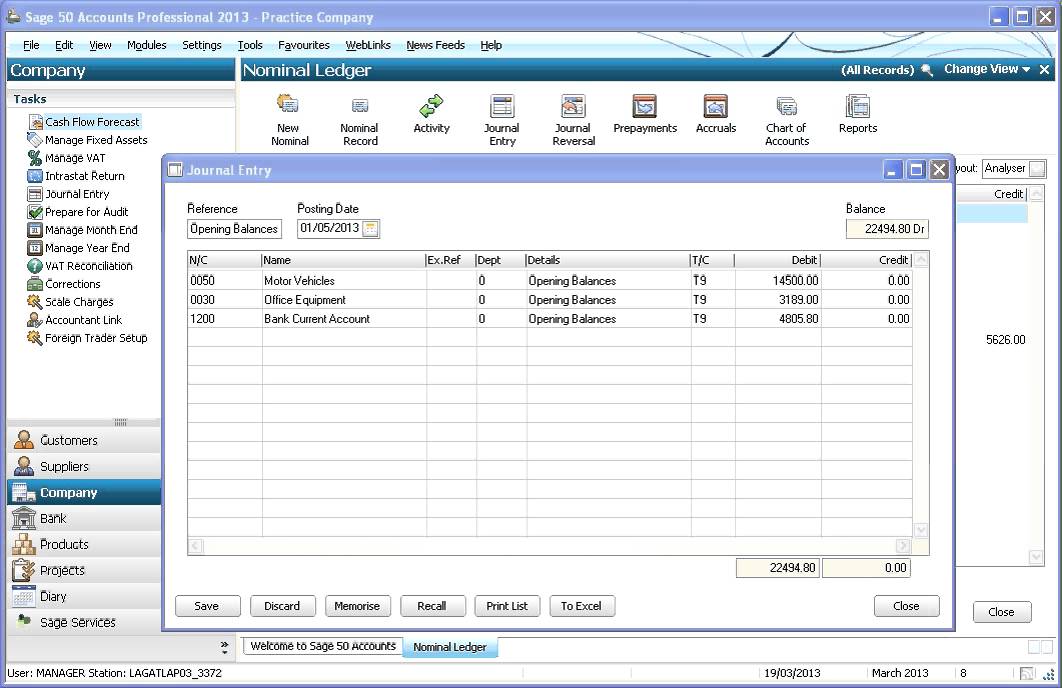Open the Posting Date calendar picker
This screenshot has width=1062, height=688.
click(370, 229)
